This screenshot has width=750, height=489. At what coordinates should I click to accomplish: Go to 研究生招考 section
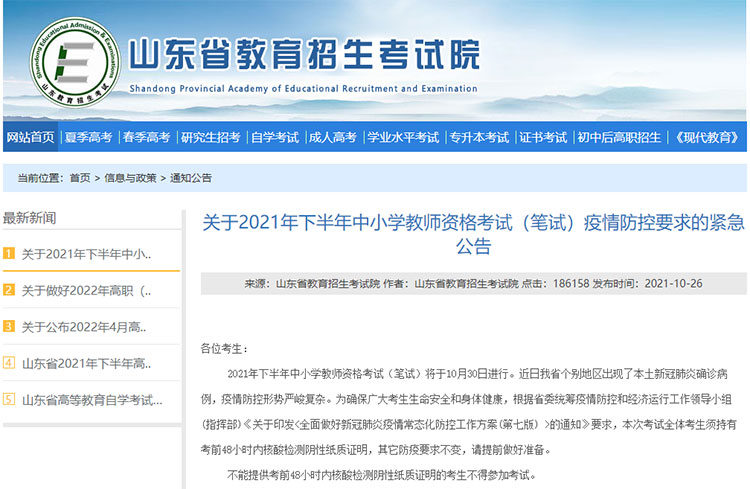(x=210, y=137)
